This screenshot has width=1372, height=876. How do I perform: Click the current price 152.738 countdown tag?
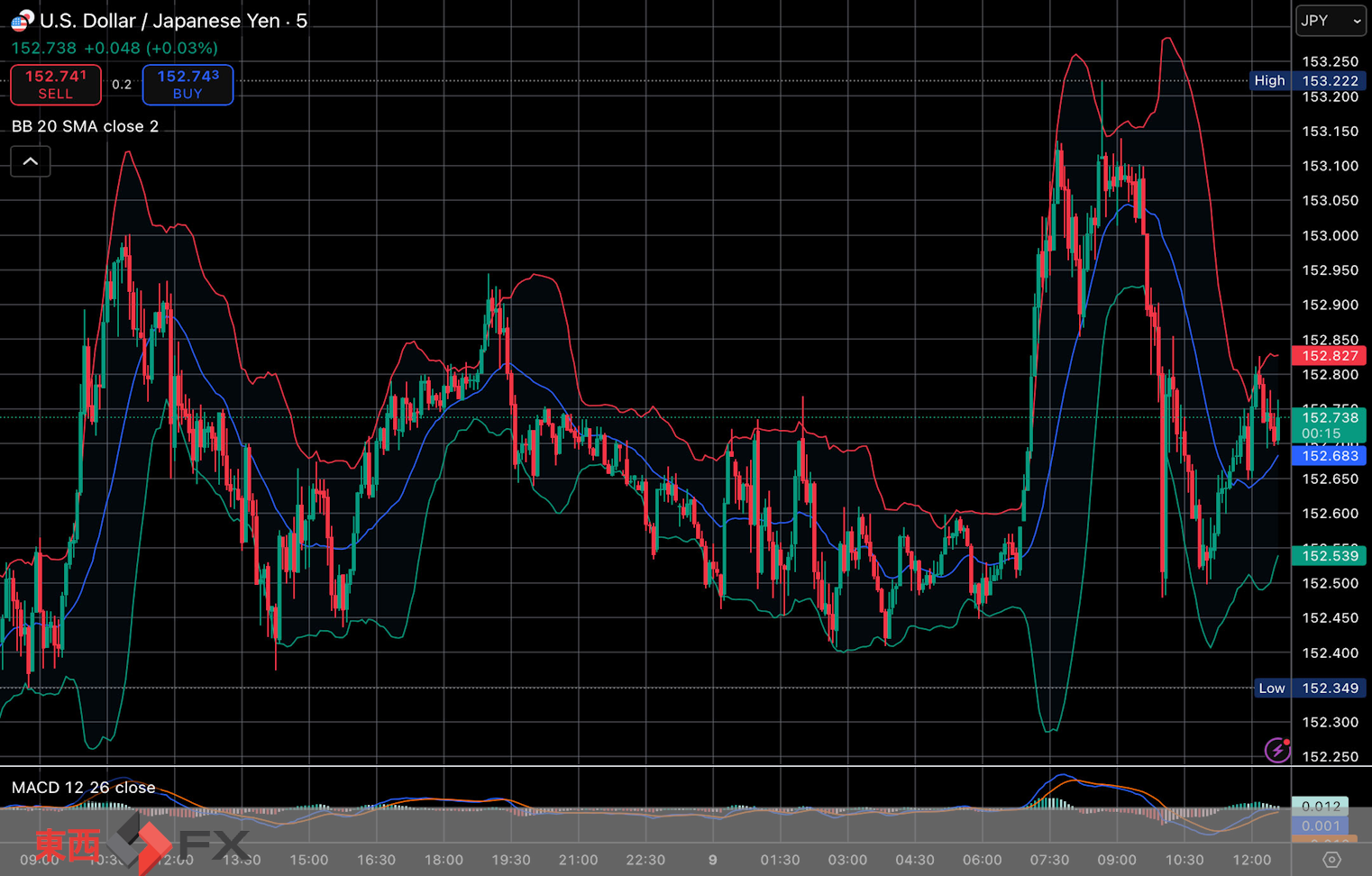click(1329, 424)
